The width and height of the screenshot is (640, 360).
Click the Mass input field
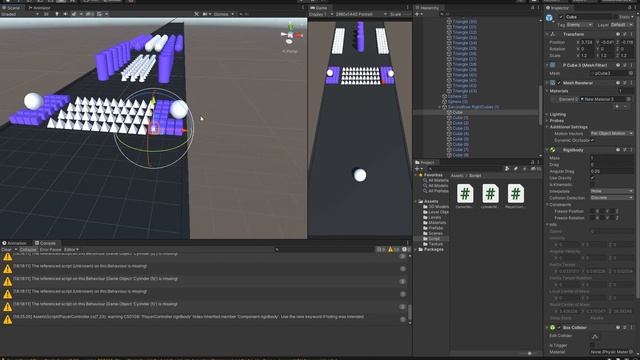click(x=612, y=158)
